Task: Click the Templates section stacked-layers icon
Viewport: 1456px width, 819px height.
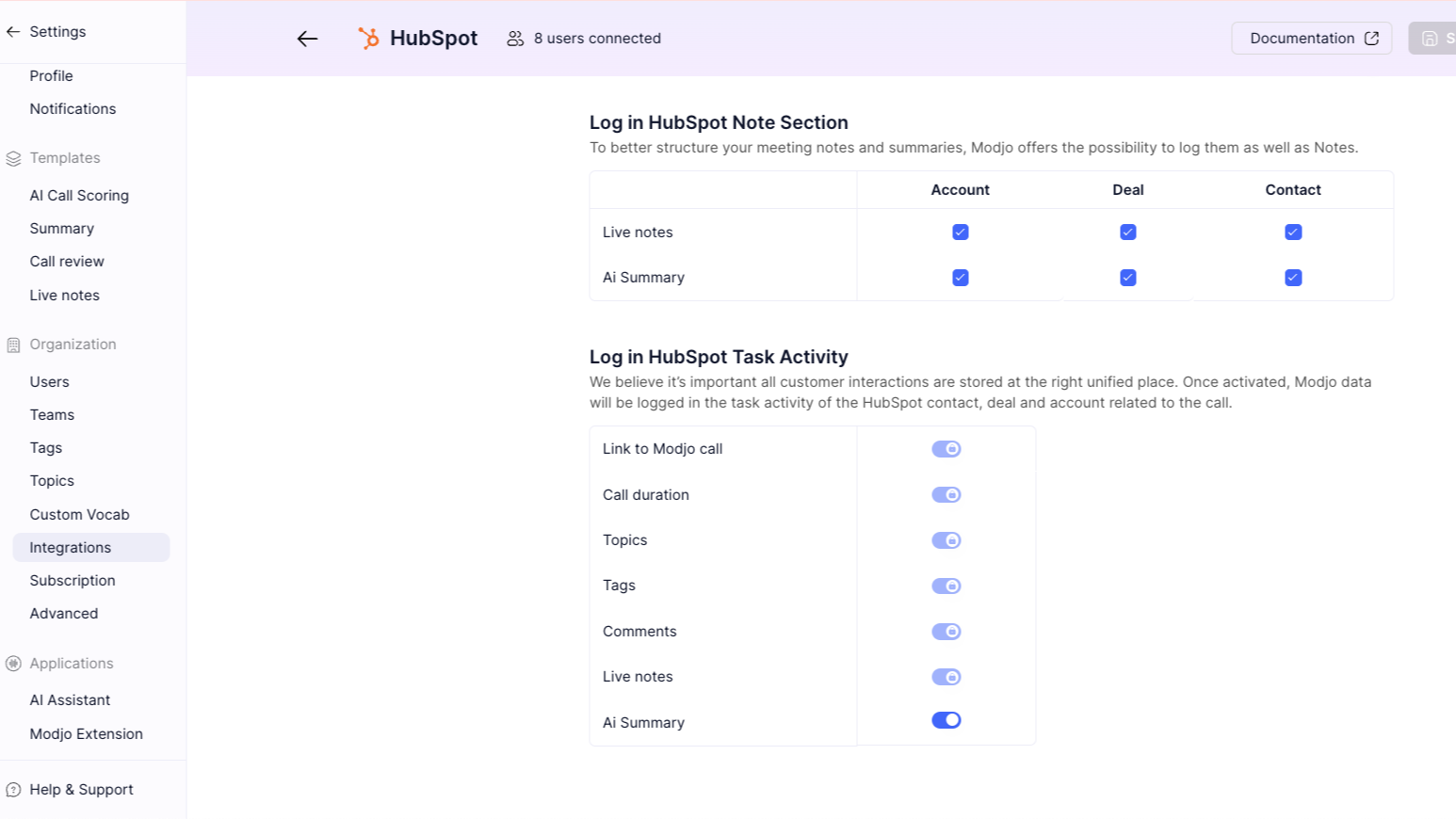Action: tap(13, 158)
